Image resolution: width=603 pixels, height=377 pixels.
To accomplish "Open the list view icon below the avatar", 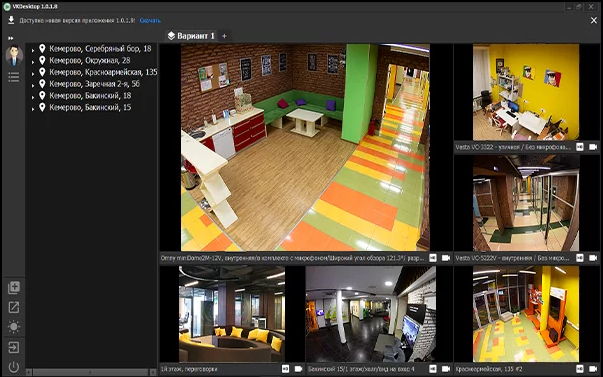I will pyautogui.click(x=13, y=77).
